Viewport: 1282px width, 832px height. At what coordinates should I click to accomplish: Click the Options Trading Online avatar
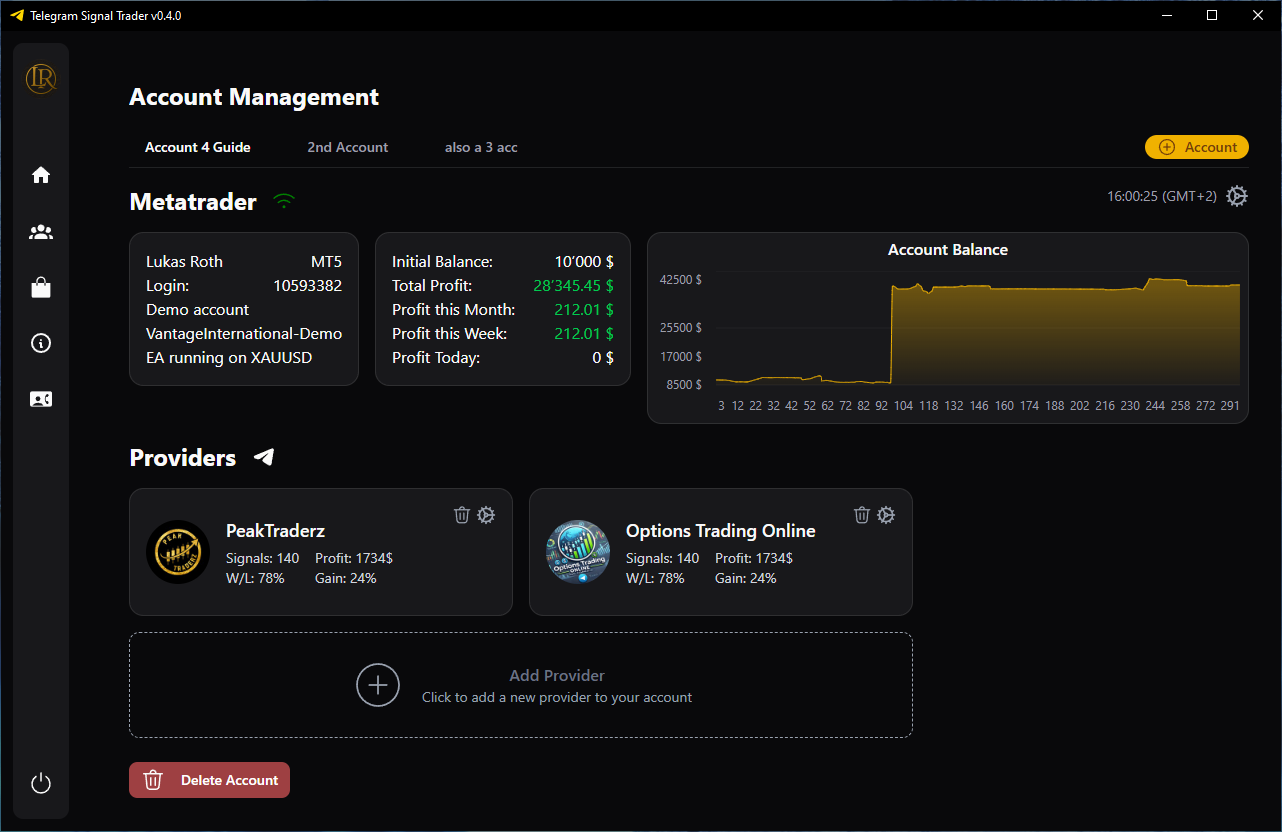578,551
